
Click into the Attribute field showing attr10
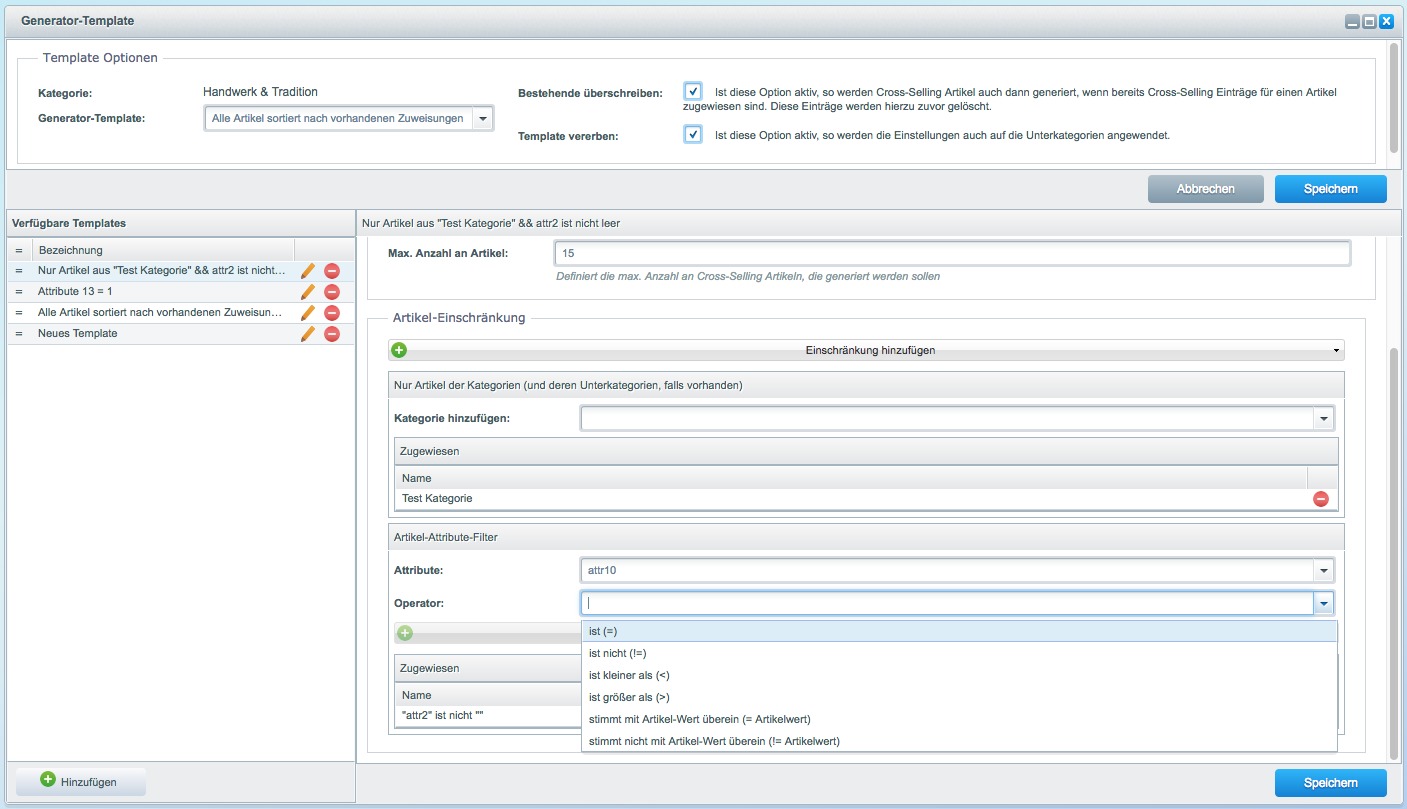pyautogui.click(x=947, y=571)
